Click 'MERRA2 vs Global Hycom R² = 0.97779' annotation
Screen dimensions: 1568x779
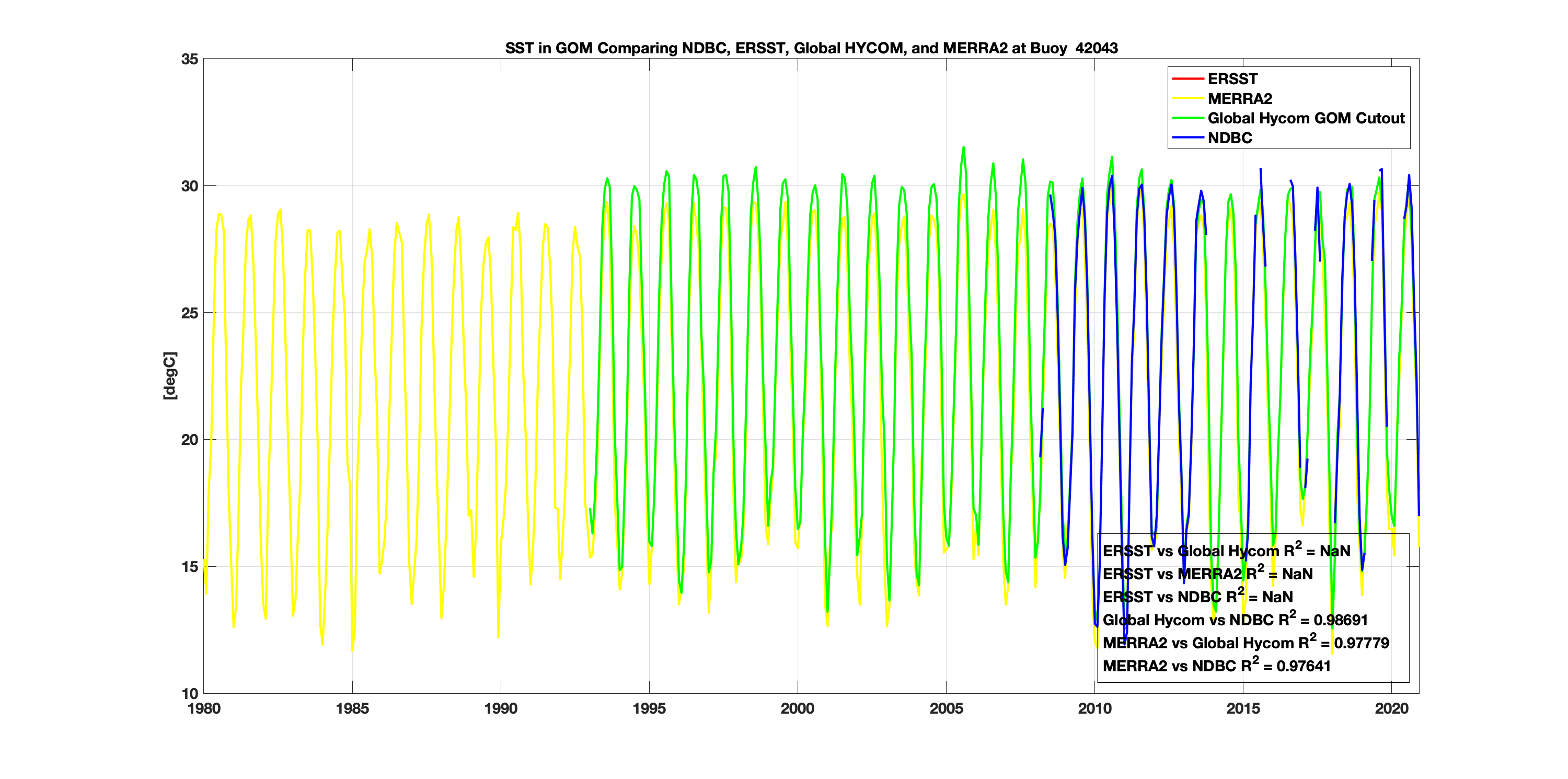click(x=1246, y=643)
